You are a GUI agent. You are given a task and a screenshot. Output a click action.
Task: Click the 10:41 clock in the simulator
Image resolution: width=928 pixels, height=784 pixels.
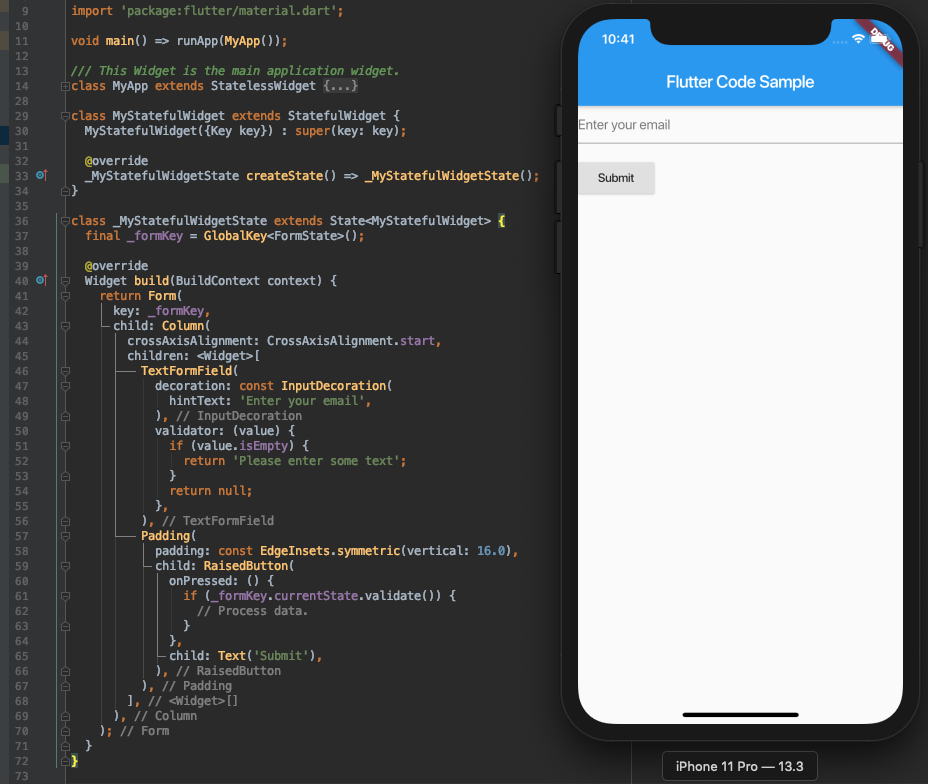618,39
